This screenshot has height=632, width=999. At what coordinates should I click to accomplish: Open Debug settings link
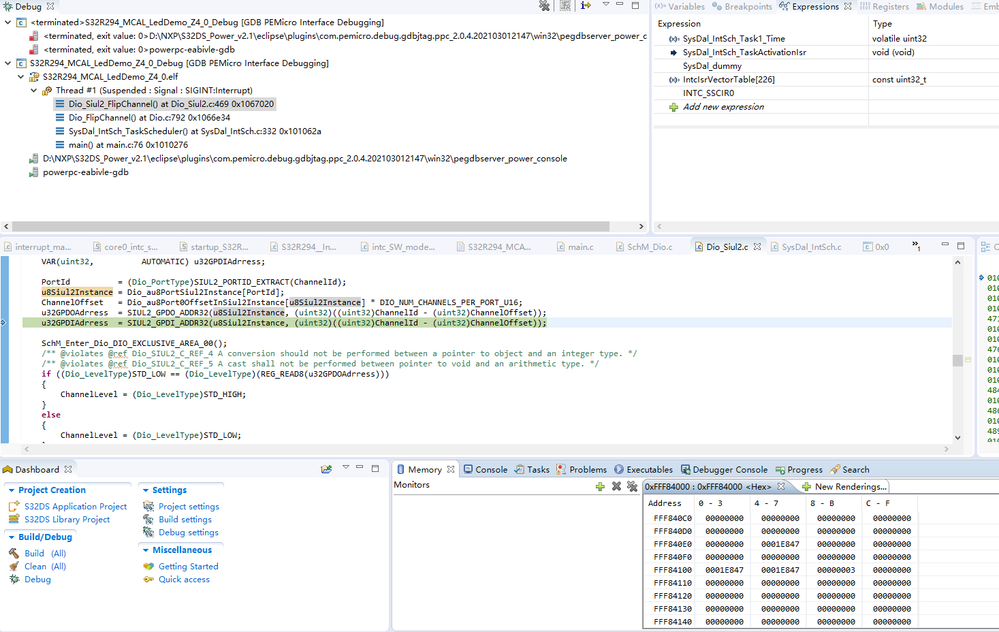pos(188,533)
